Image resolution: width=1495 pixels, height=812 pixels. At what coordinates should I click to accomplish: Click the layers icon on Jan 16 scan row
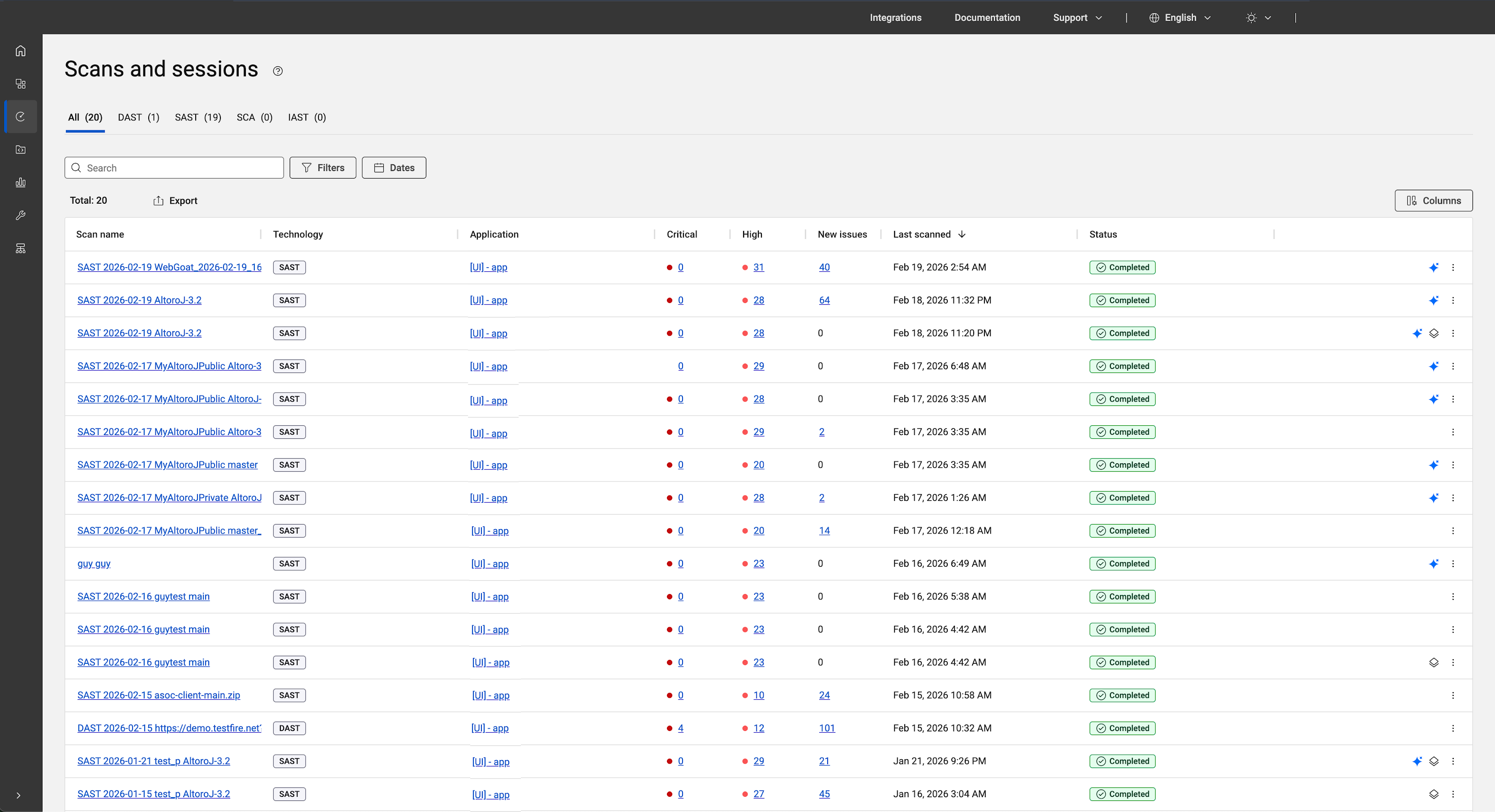coord(1434,794)
